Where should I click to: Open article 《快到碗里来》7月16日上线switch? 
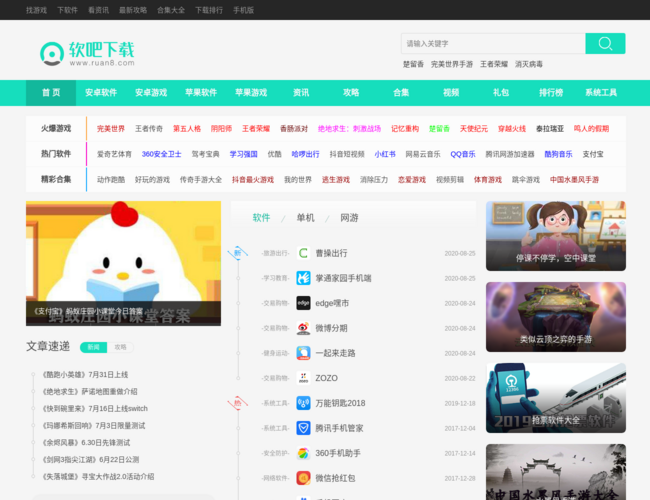coord(95,408)
